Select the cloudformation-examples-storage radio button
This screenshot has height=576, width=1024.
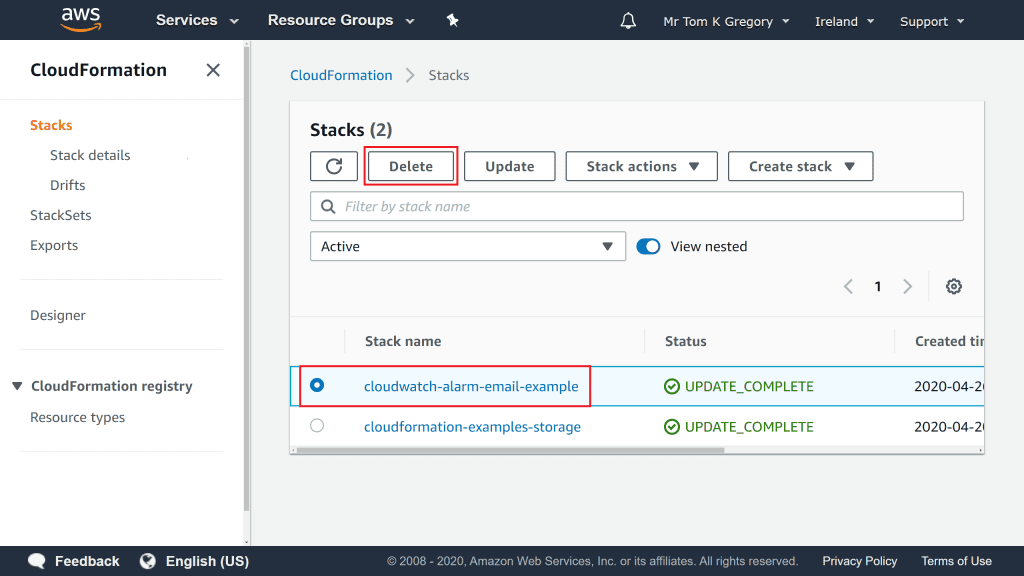[x=317, y=426]
